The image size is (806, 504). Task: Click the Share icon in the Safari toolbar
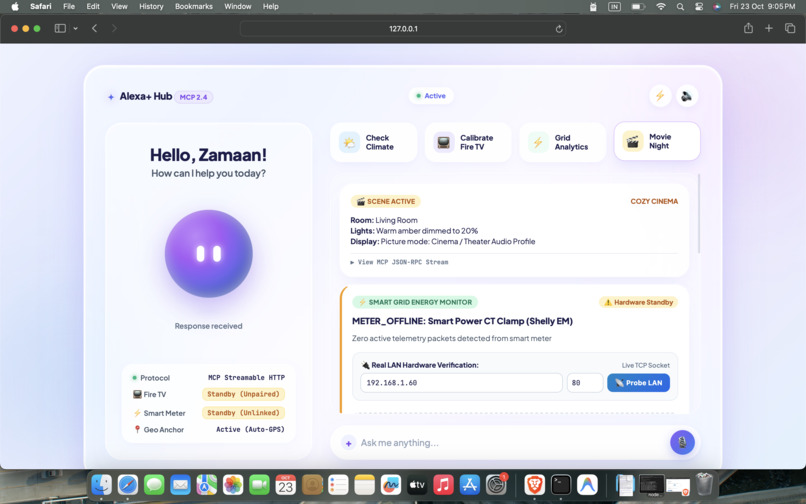[x=748, y=28]
